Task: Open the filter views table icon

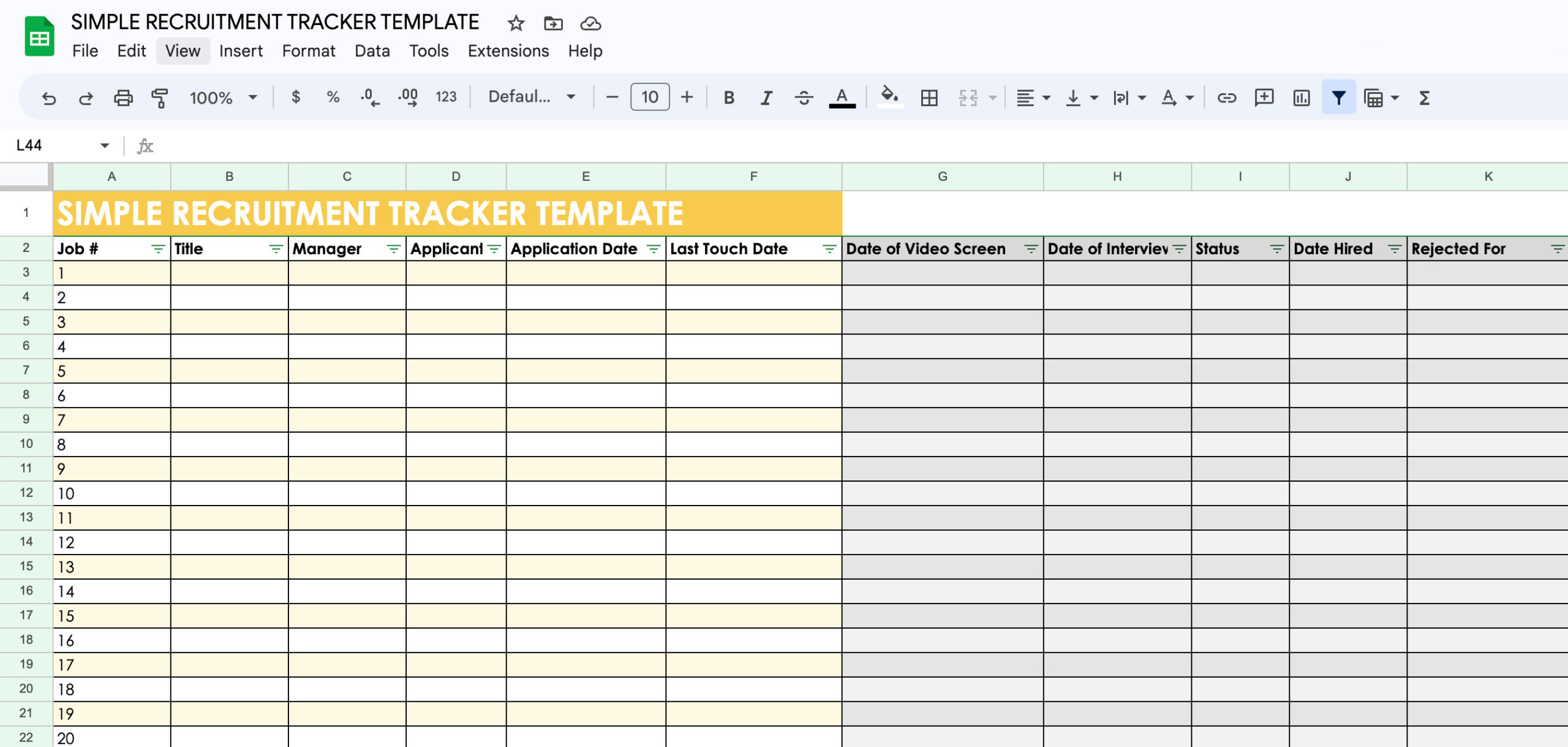Action: (x=1374, y=98)
